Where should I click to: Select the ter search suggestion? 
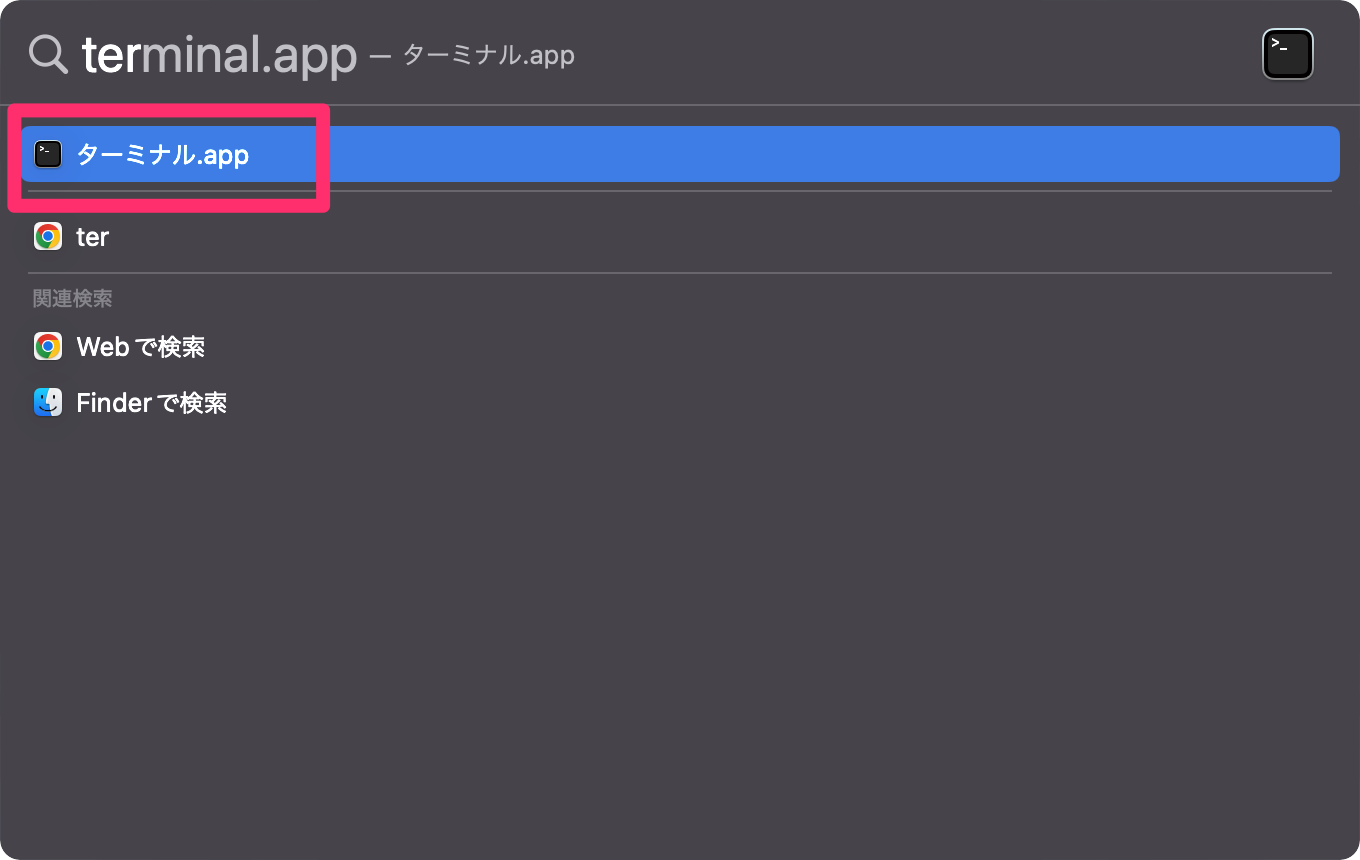click(93, 236)
